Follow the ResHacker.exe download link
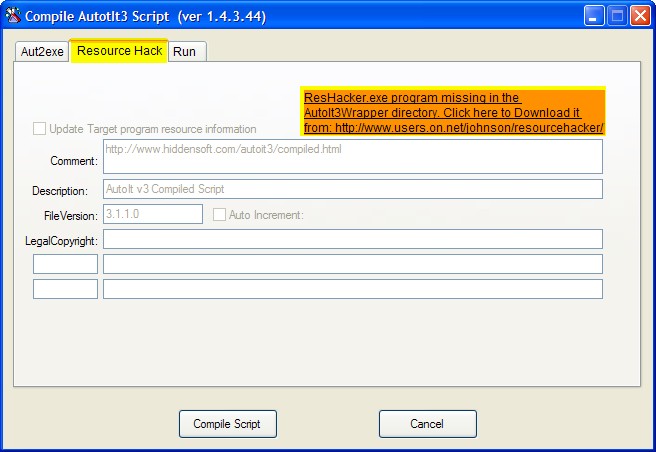656x452 pixels. click(454, 113)
